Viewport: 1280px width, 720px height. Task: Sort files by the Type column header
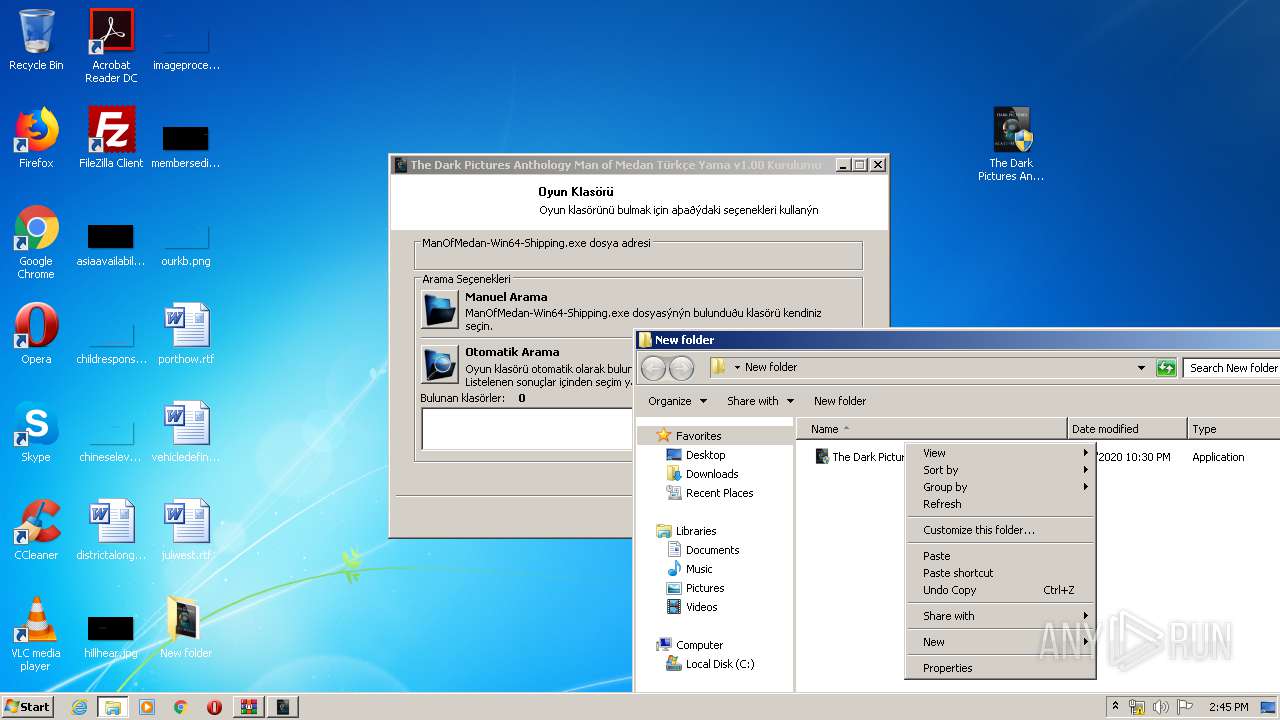[x=1233, y=429]
